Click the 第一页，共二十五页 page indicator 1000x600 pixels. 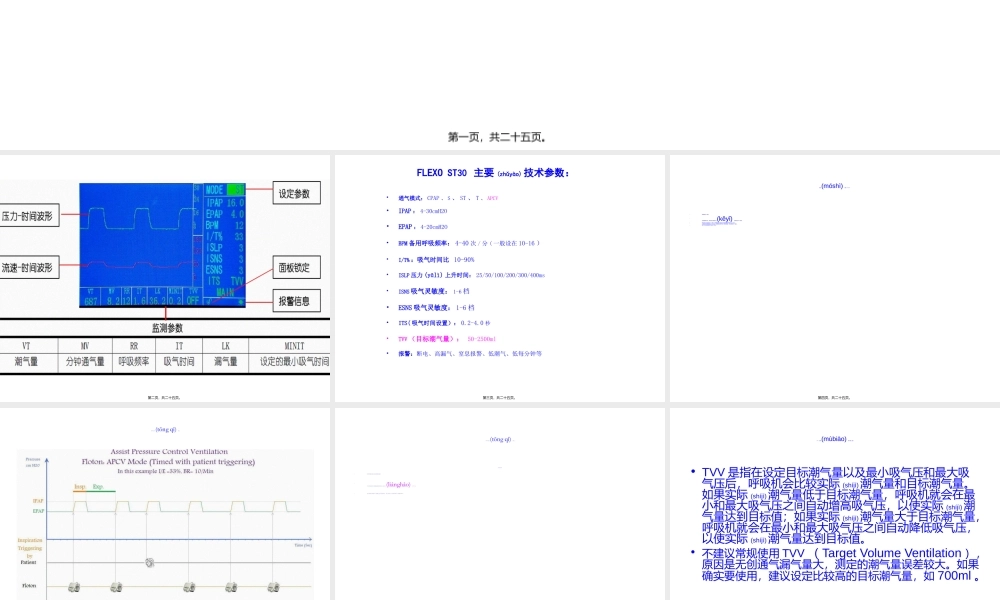click(500, 136)
